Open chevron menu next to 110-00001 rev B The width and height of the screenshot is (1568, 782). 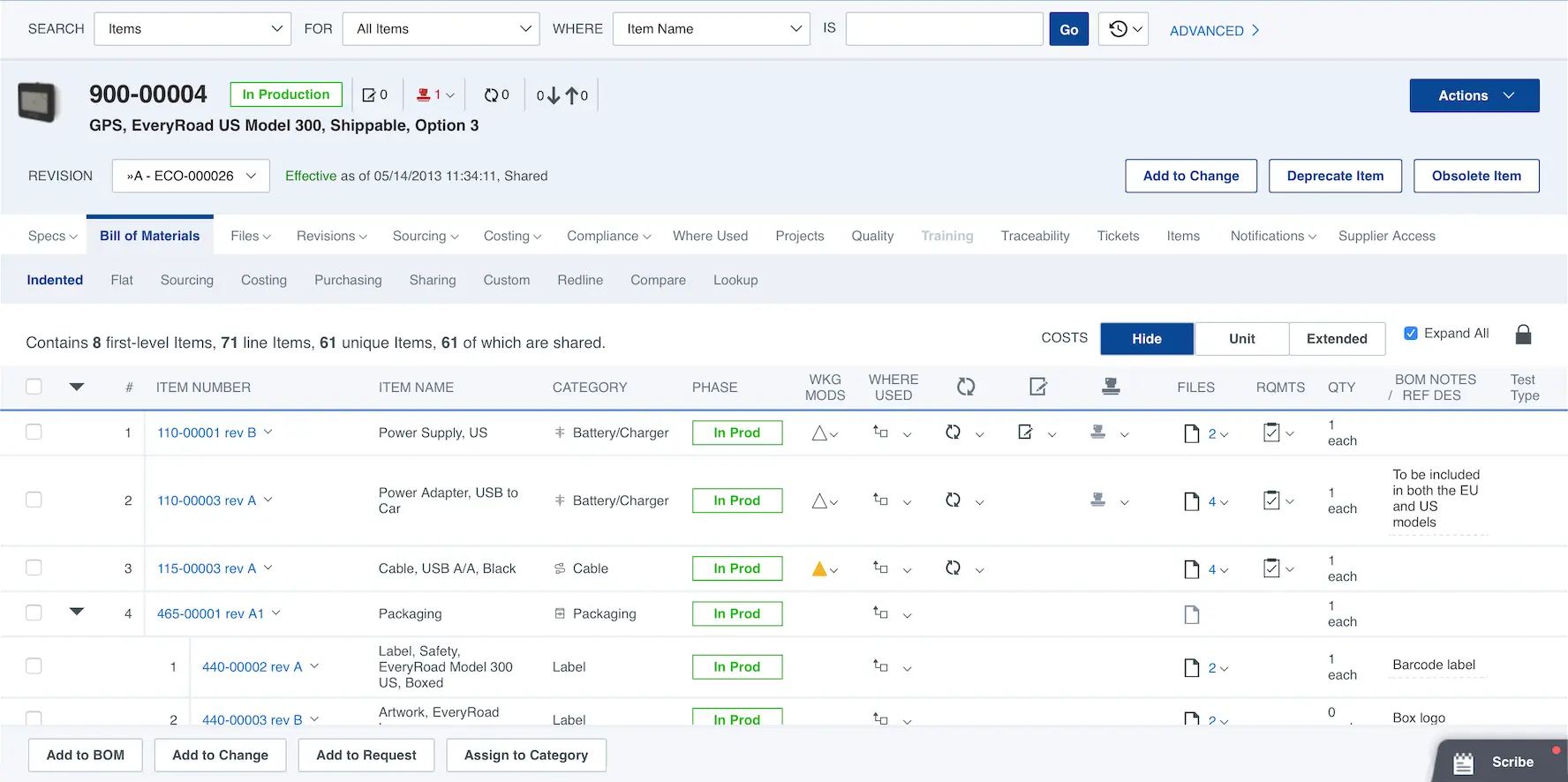pos(268,432)
